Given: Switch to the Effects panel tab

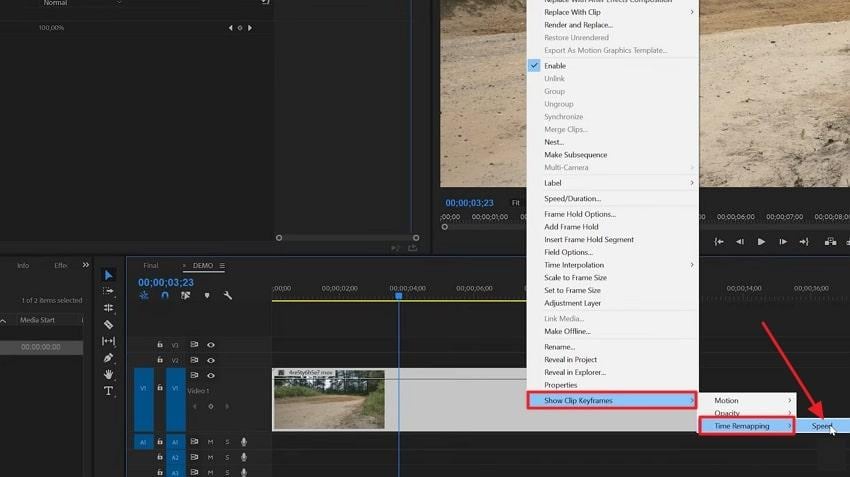Looking at the screenshot, I should pos(61,266).
